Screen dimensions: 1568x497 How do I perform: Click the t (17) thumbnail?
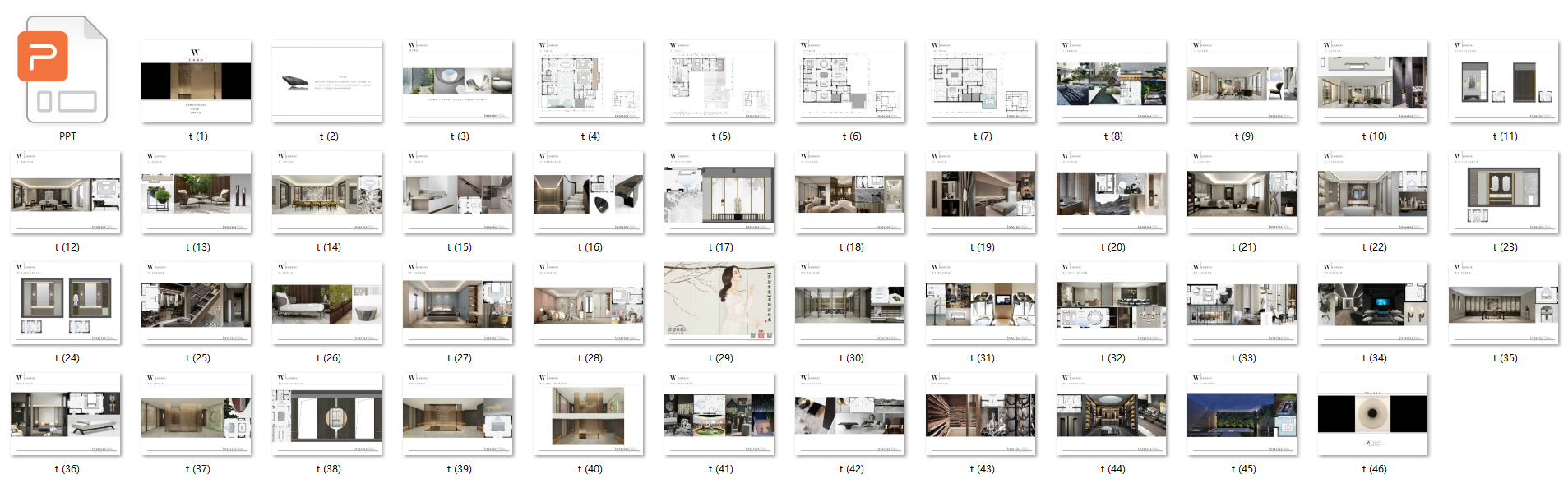[719, 192]
